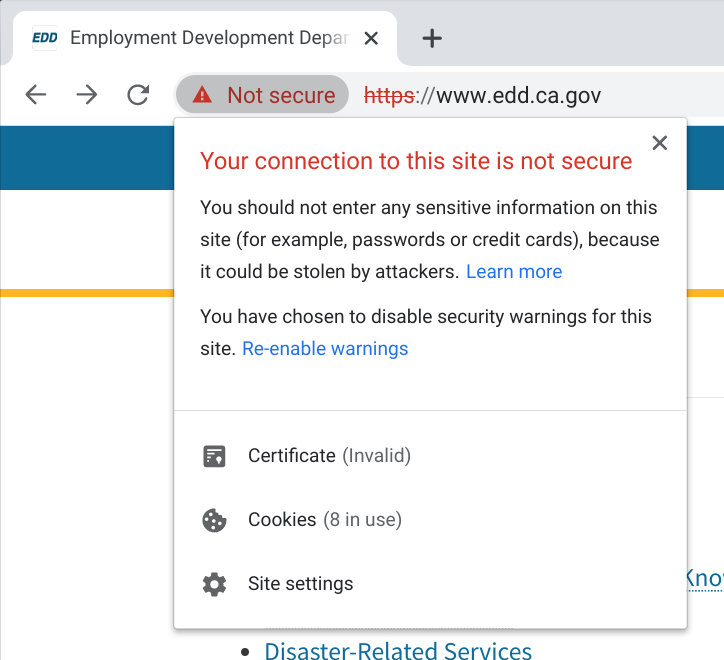Open the Certificate (Invalid) details
Screen dimensions: 724x660
tap(329, 456)
